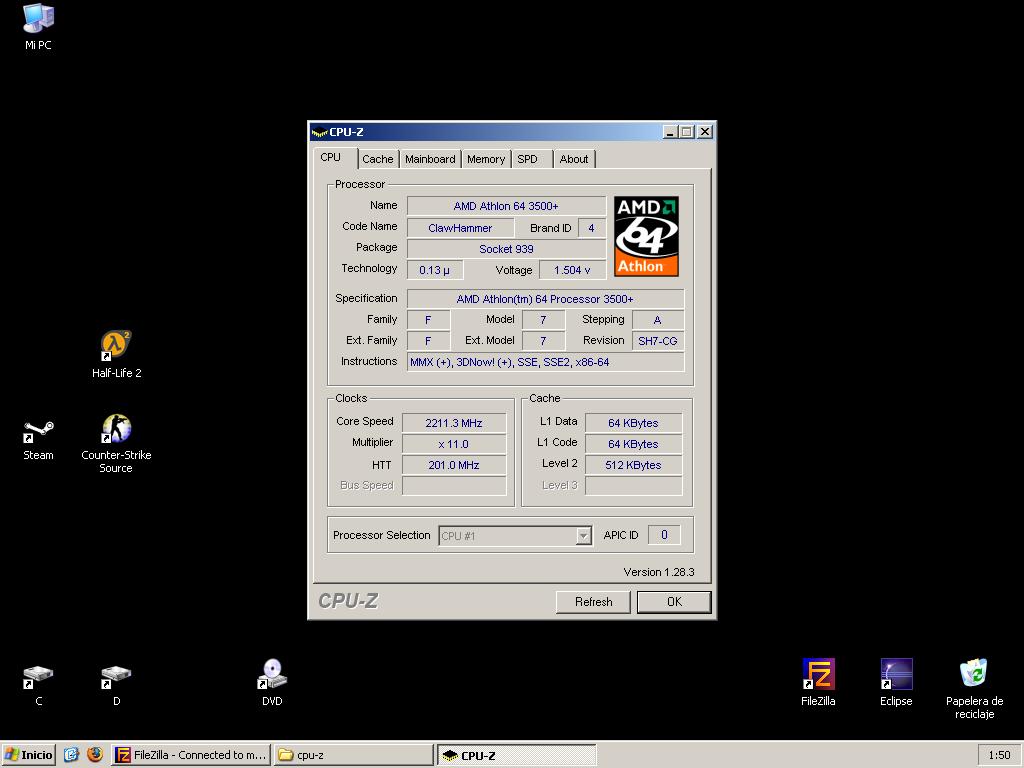Click the Specification field text
The width and height of the screenshot is (1024, 768).
click(x=545, y=299)
